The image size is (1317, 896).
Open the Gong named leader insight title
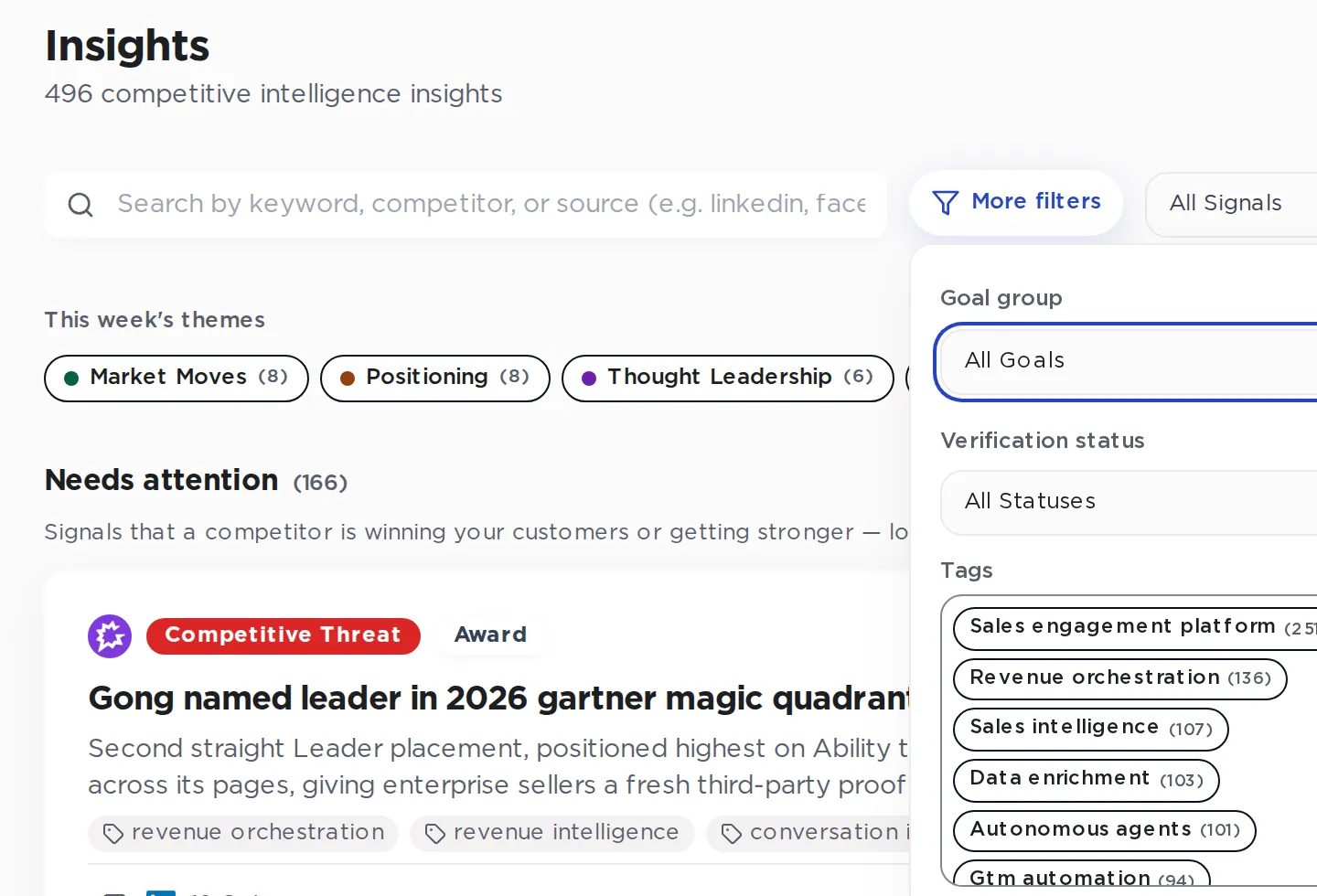click(499, 699)
